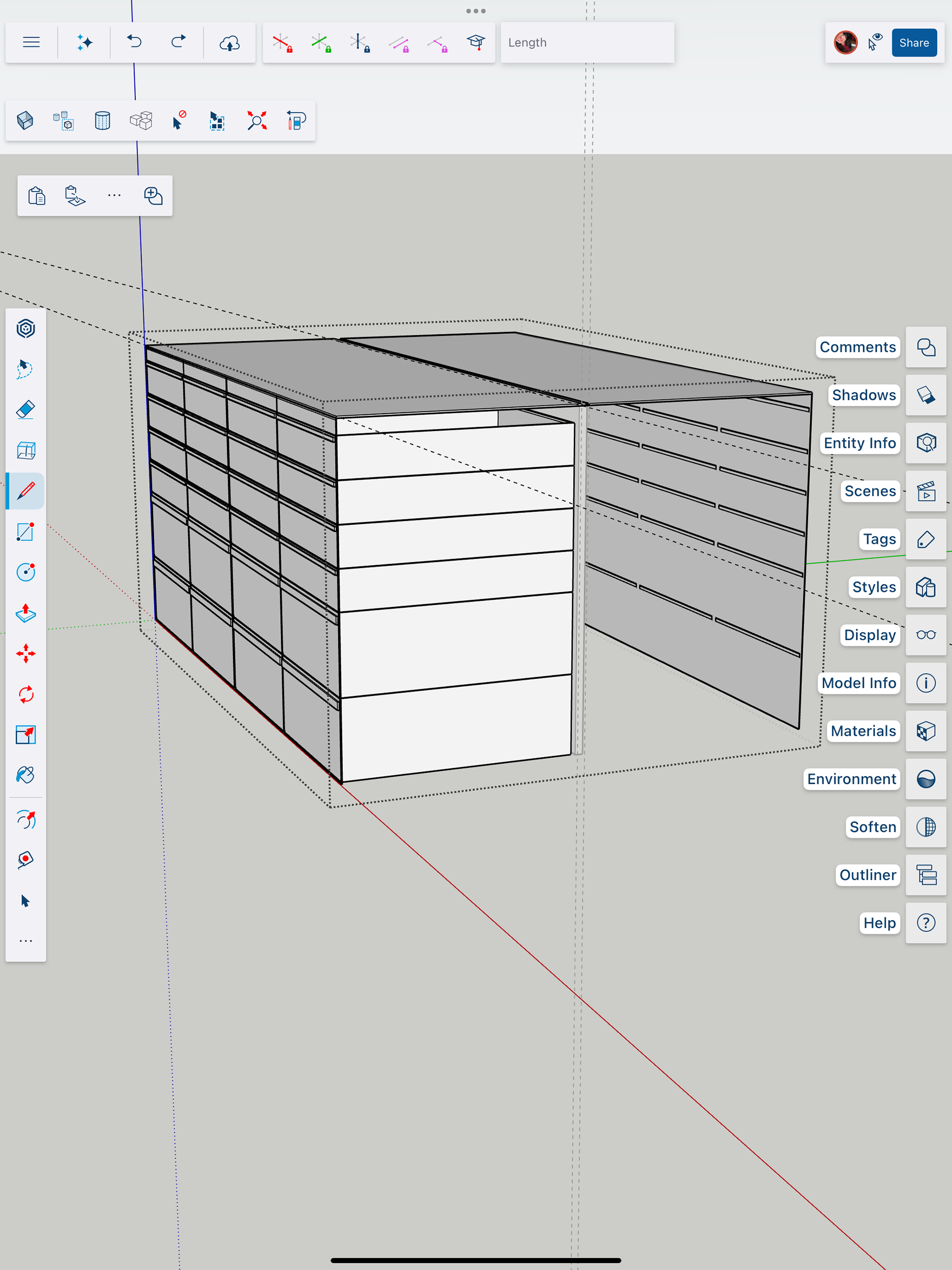Image resolution: width=952 pixels, height=1270 pixels.
Task: Select the Eraser tool
Action: 25,409
